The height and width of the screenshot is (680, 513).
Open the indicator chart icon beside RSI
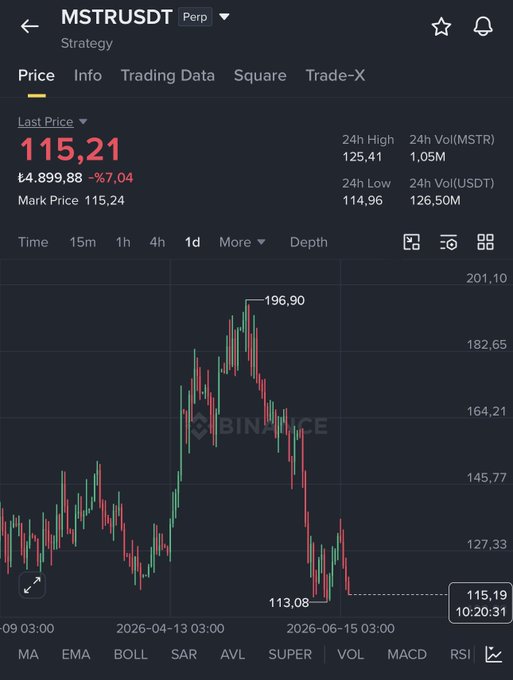click(x=493, y=654)
